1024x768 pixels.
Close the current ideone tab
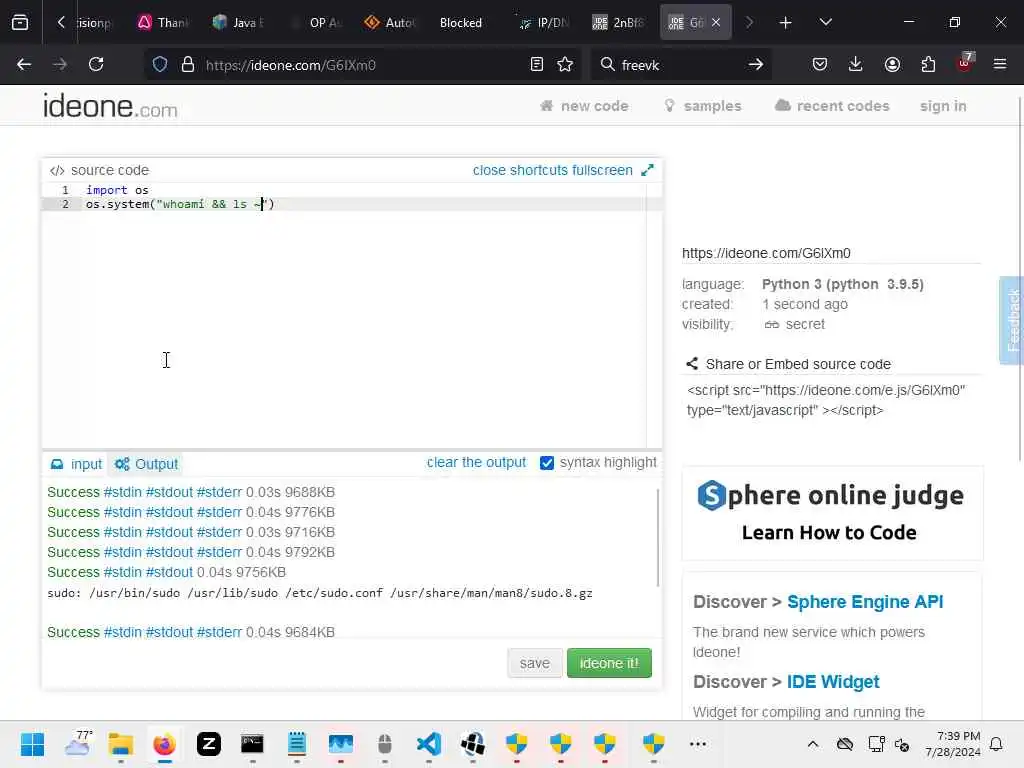click(716, 22)
